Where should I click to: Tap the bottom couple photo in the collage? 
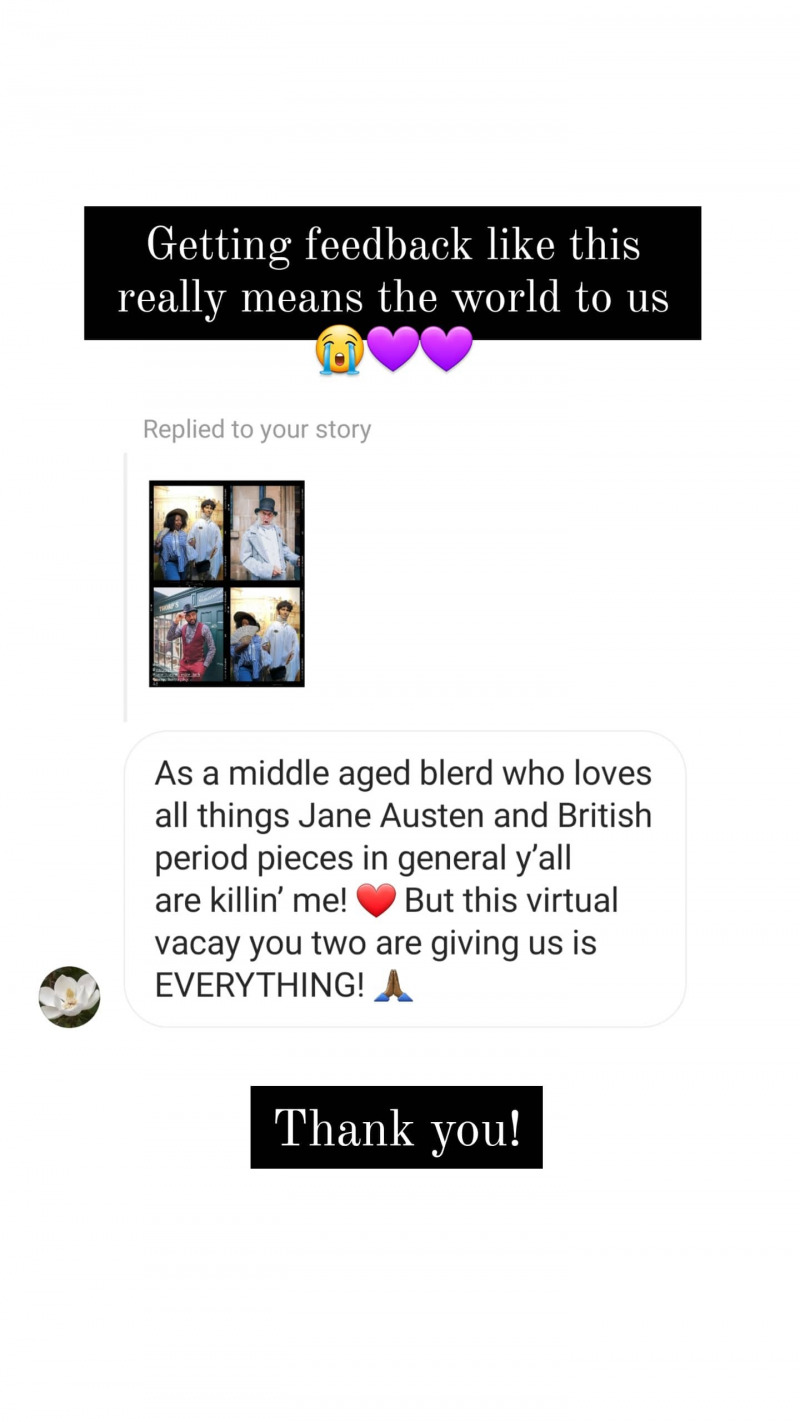click(x=264, y=634)
